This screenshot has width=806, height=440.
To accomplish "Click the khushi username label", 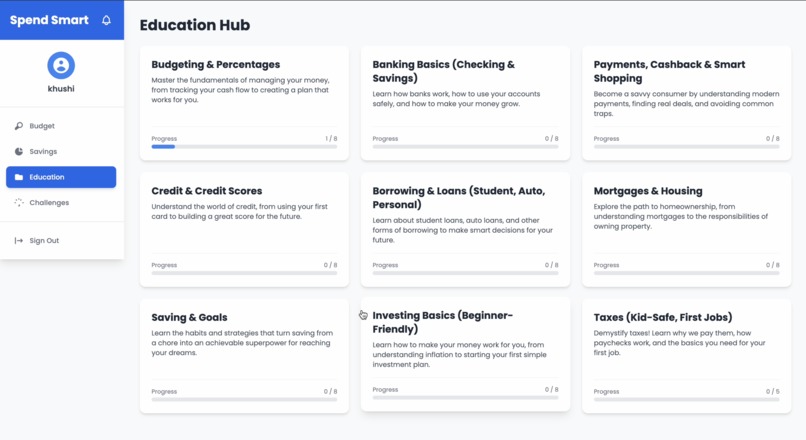I will click(61, 88).
